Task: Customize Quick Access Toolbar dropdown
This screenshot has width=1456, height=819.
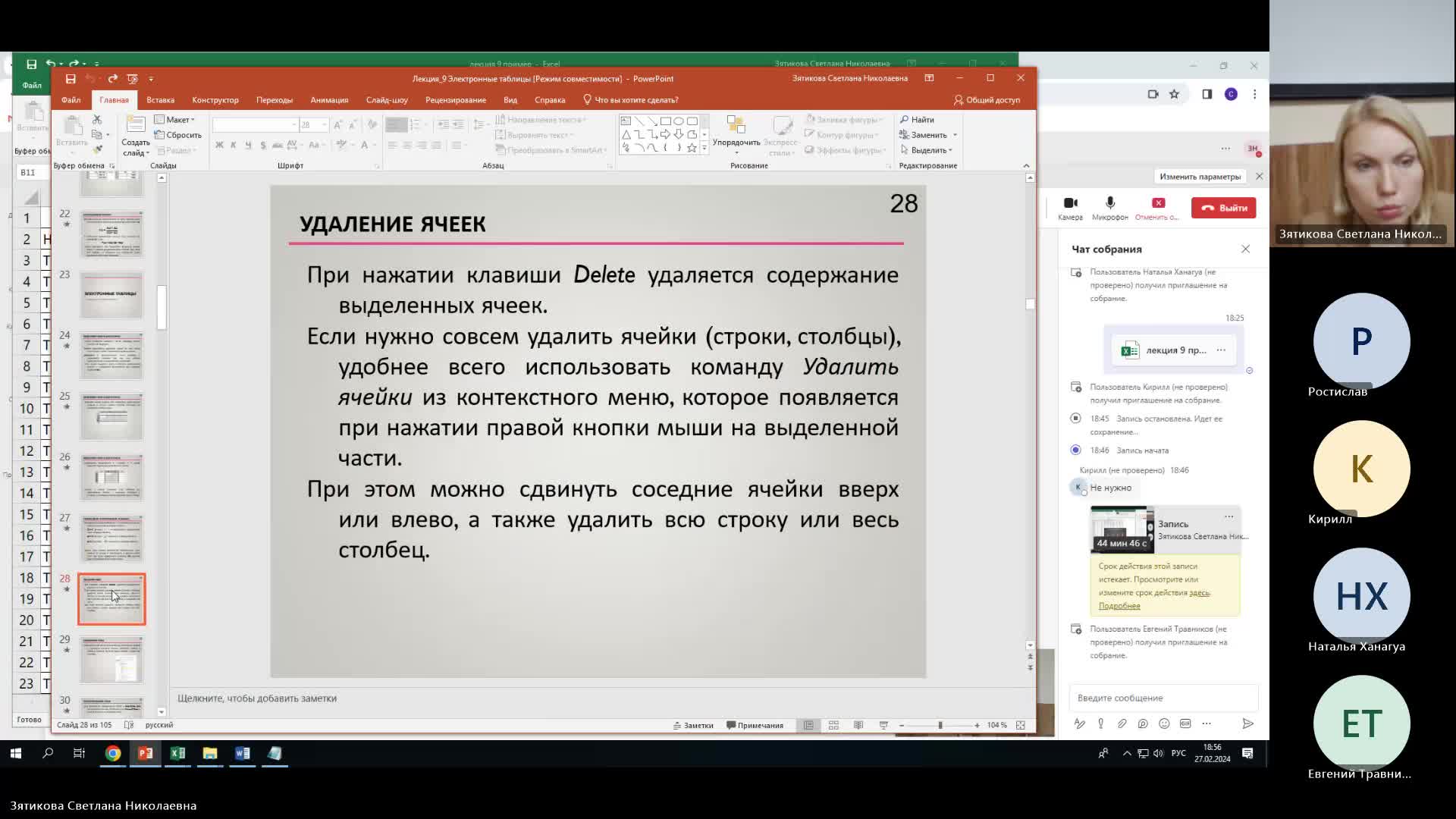Action: pyautogui.click(x=151, y=79)
